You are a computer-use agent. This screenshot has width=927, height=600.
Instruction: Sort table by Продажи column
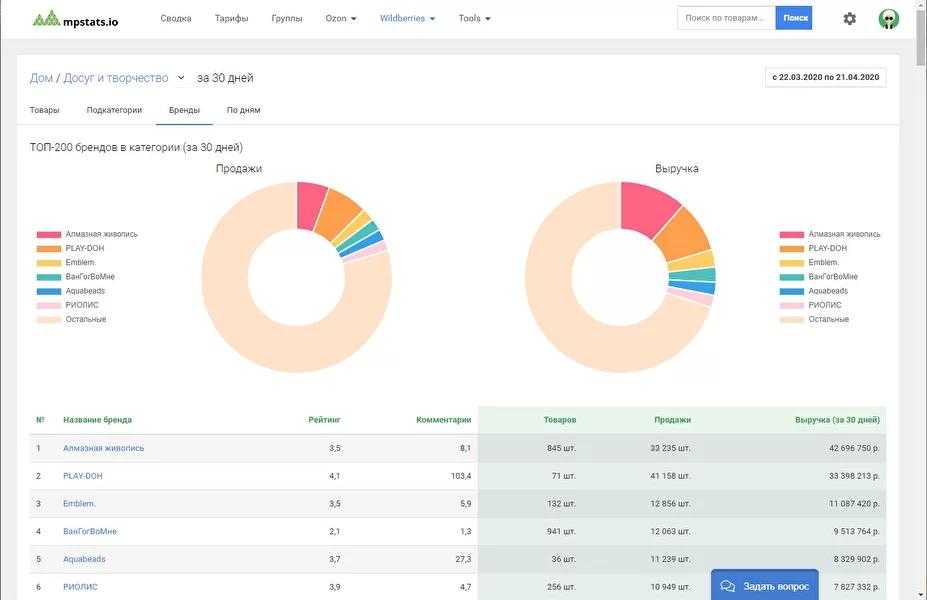click(x=672, y=420)
